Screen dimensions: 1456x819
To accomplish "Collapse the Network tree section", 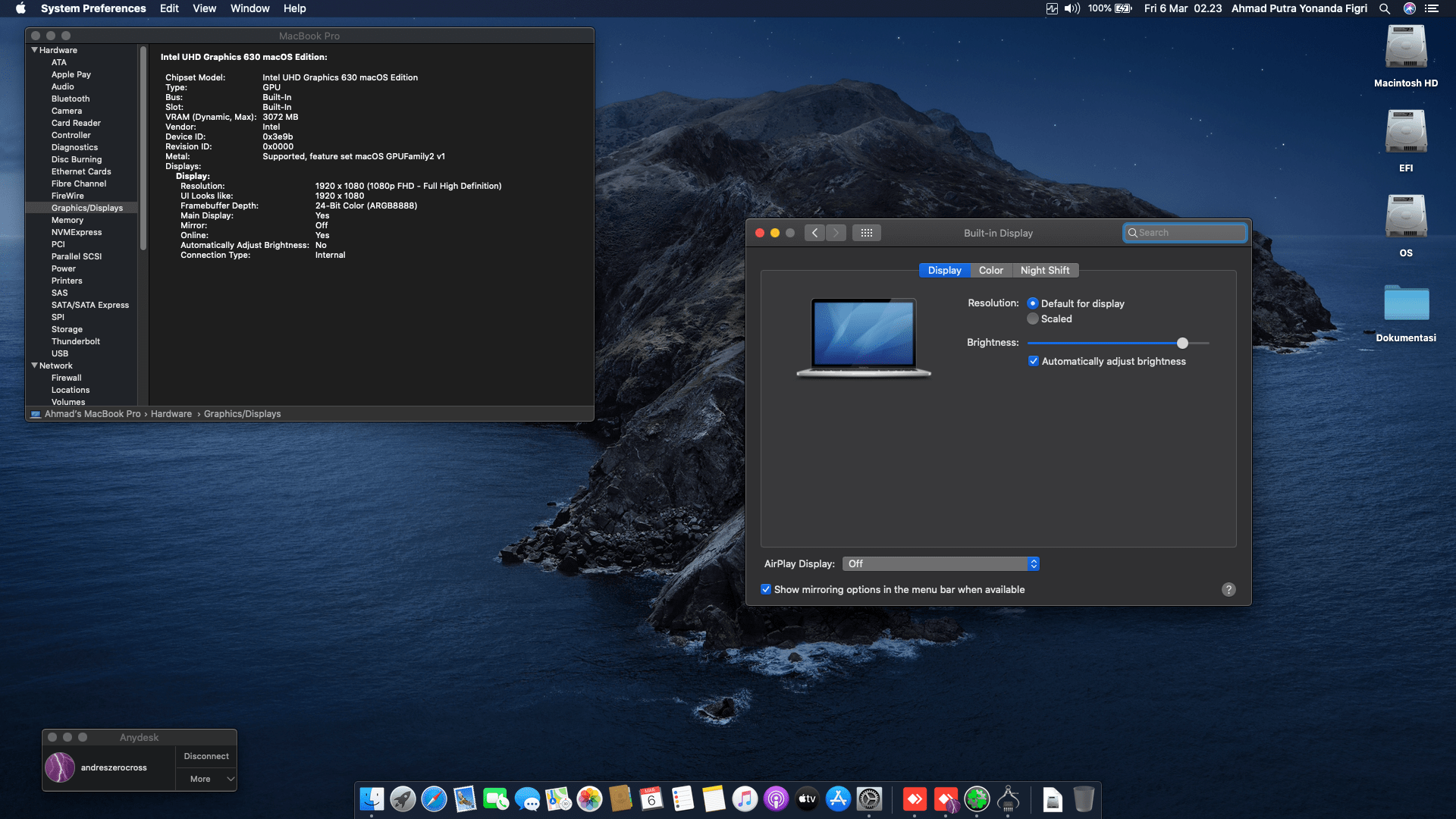I will (x=34, y=366).
